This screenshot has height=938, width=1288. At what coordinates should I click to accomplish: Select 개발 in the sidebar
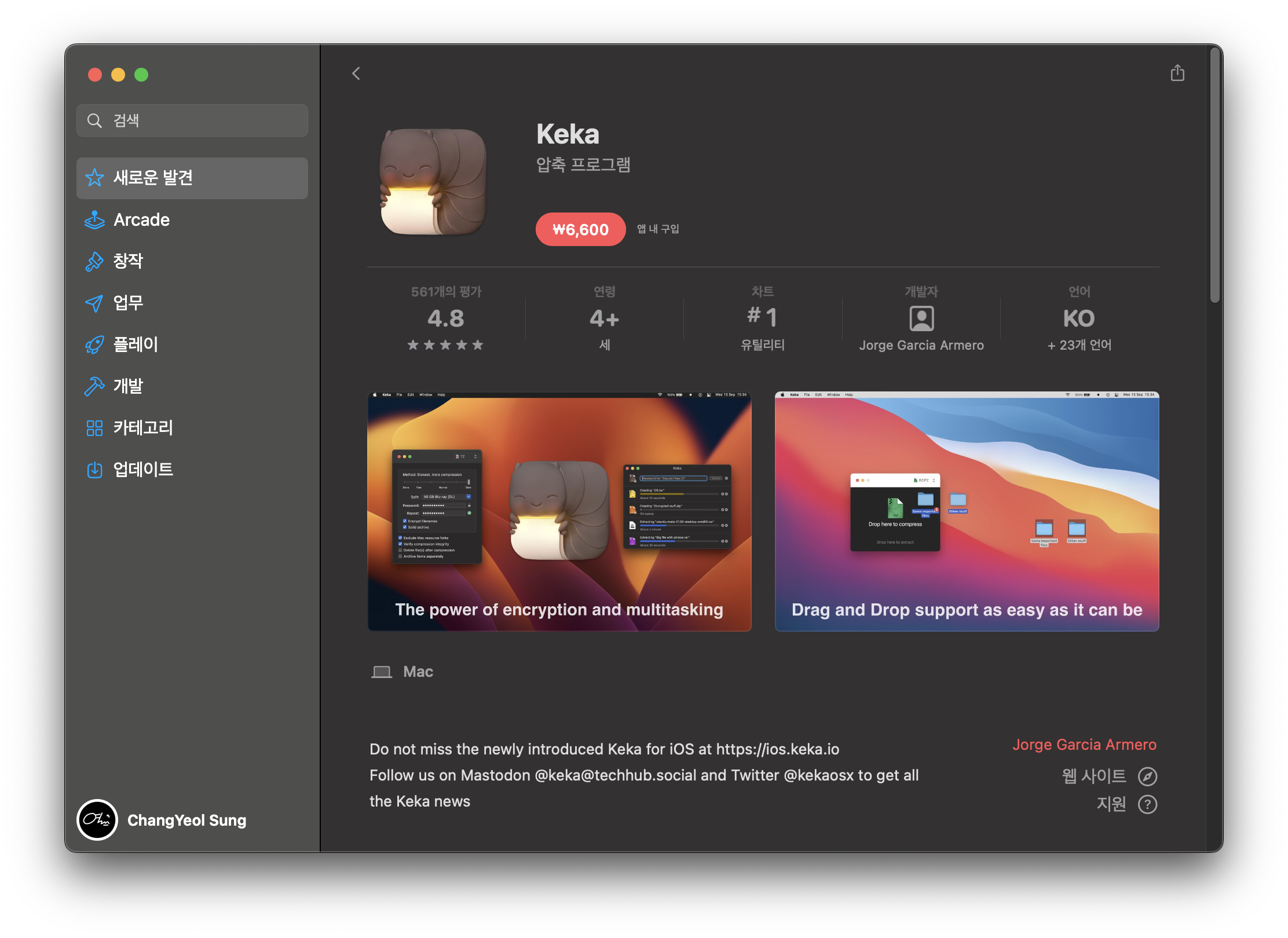point(127,386)
